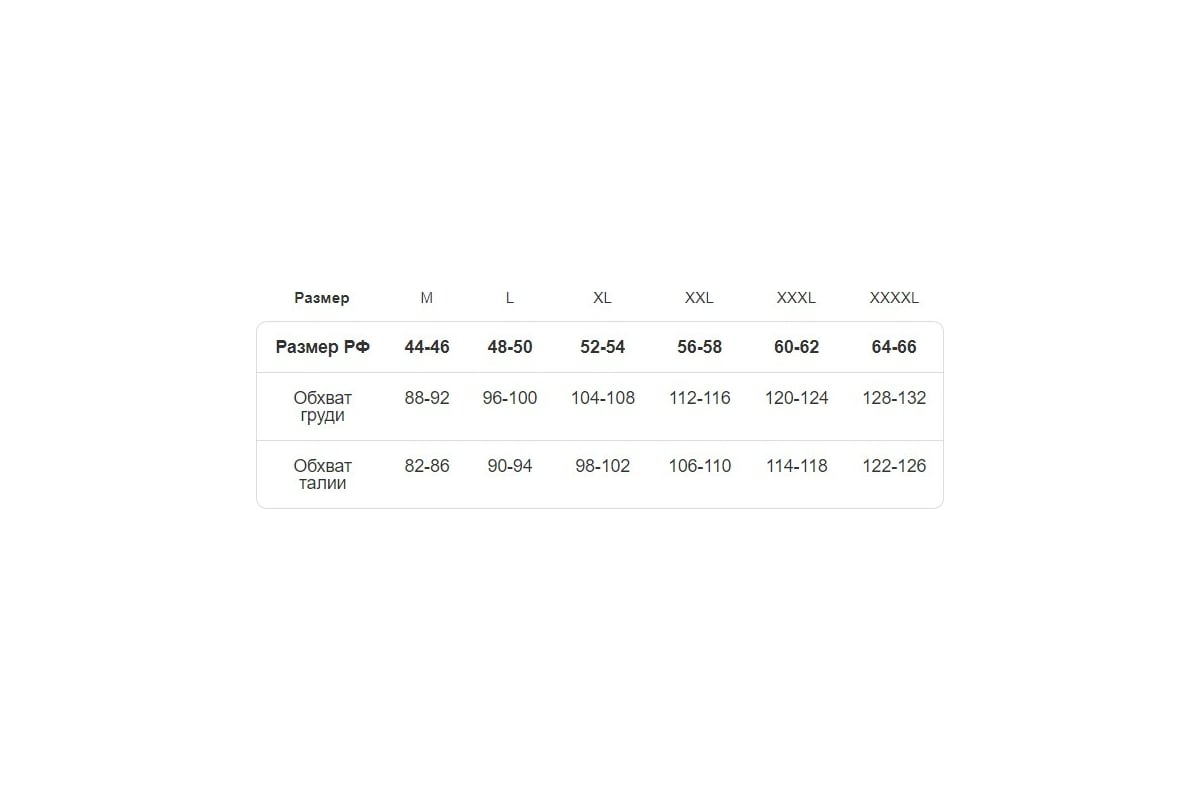Viewport: 1200px width, 800px height.
Task: Select the 52-54 Russian size cell
Action: (602, 347)
